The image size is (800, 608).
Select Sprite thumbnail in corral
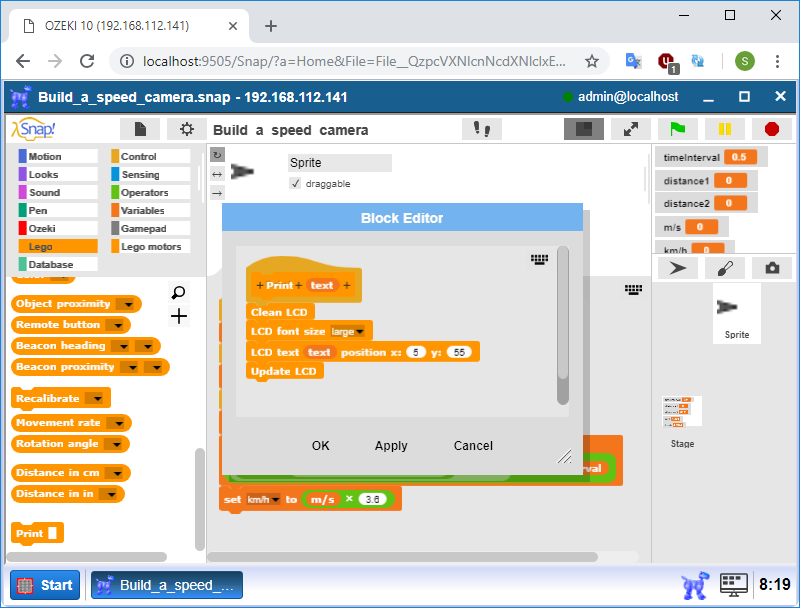coord(737,314)
